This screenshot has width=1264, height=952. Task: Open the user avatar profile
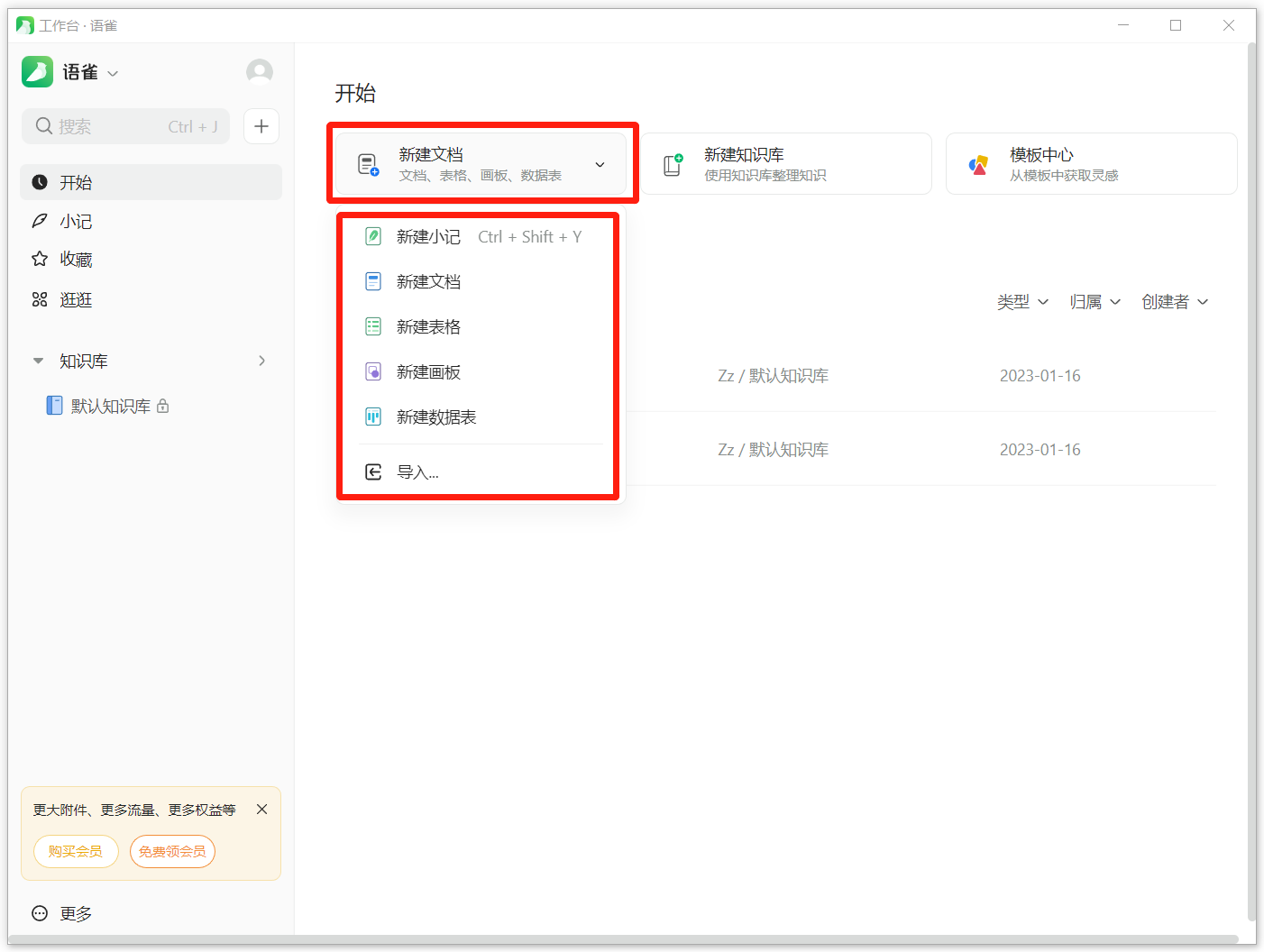[260, 71]
